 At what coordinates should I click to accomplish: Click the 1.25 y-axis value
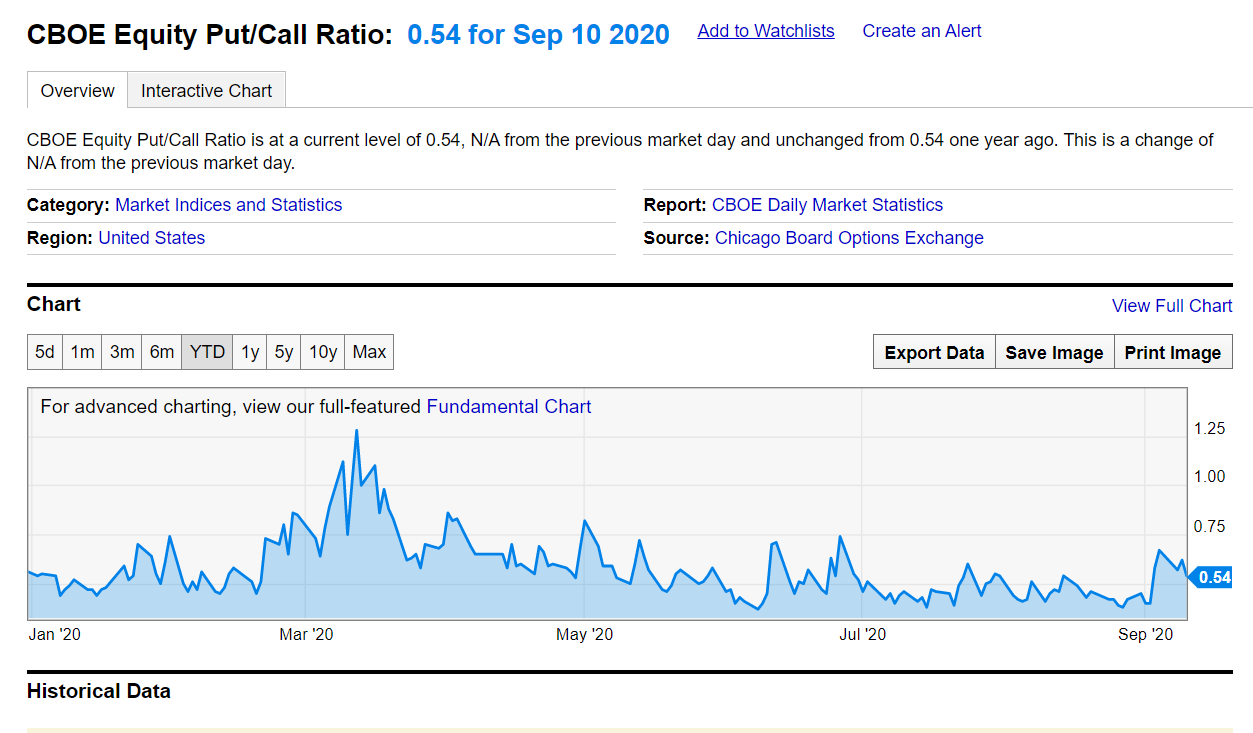point(1210,429)
